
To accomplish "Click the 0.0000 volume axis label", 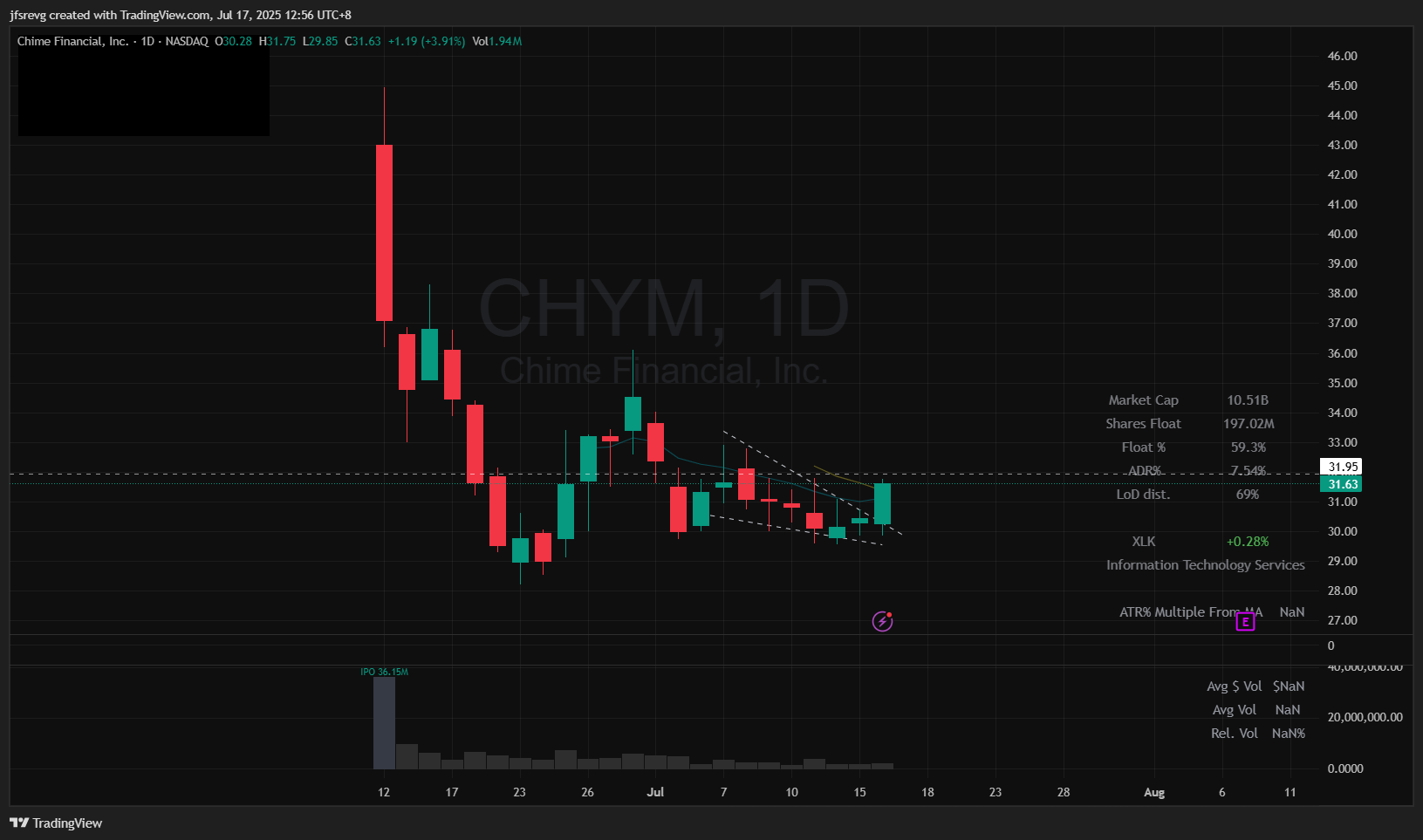I will click(1345, 768).
